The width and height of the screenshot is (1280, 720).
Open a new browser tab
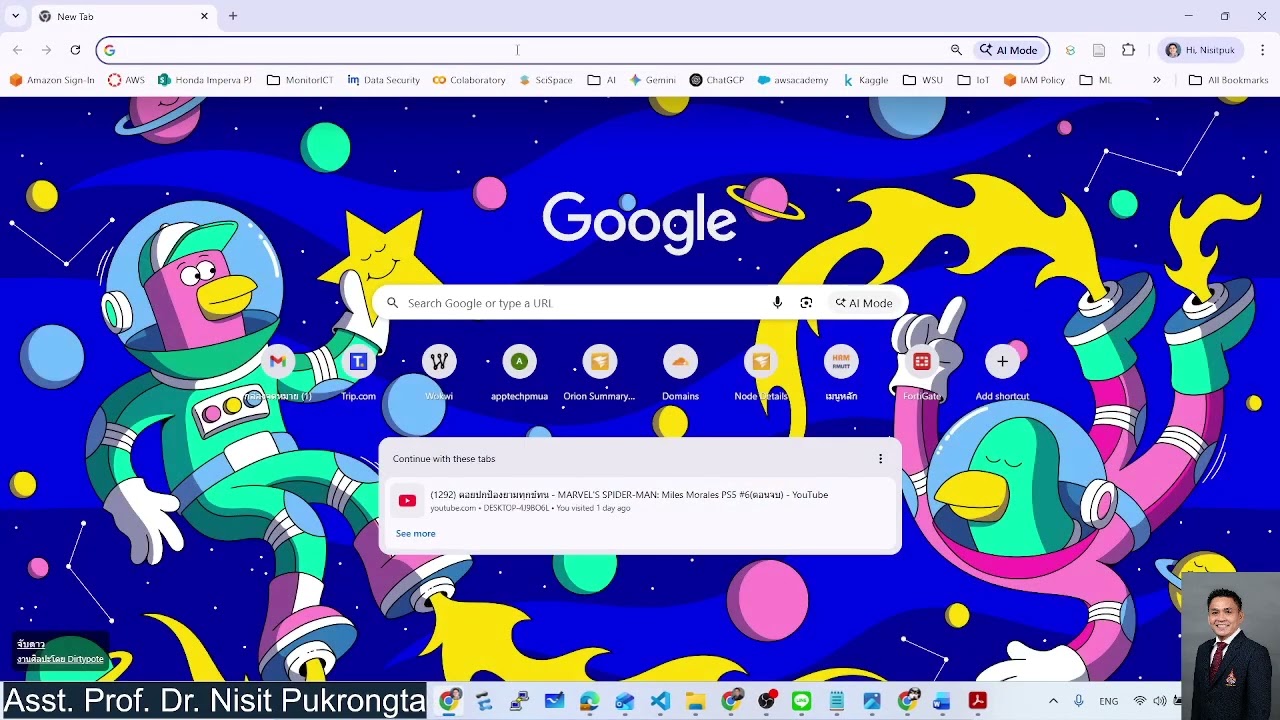[233, 16]
